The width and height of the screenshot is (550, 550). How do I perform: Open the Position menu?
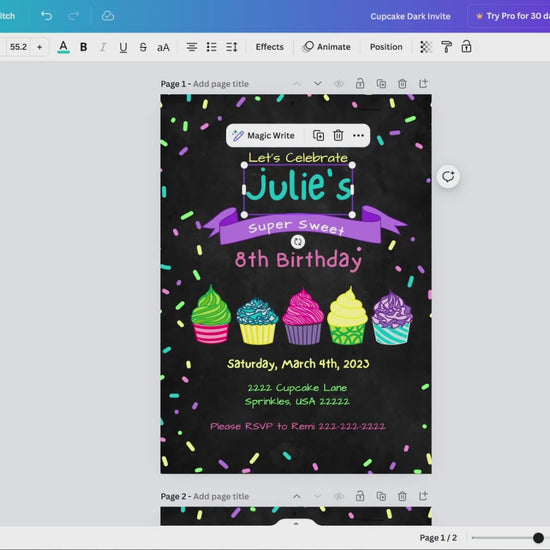coord(386,47)
